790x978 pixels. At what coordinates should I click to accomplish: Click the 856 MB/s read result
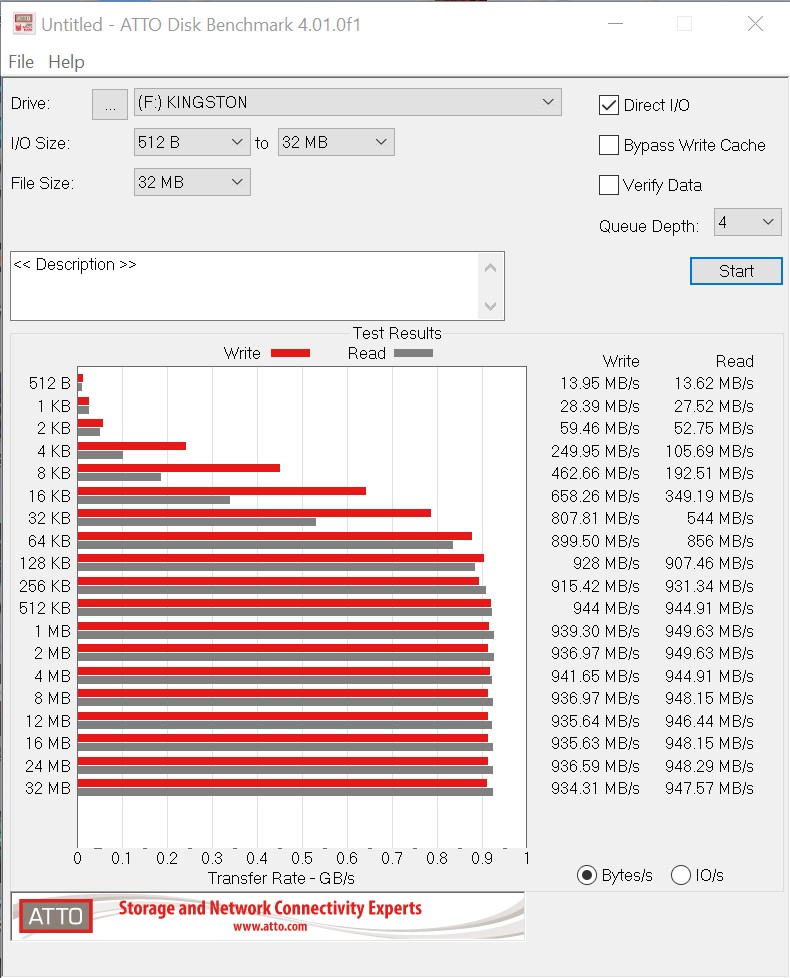point(720,541)
